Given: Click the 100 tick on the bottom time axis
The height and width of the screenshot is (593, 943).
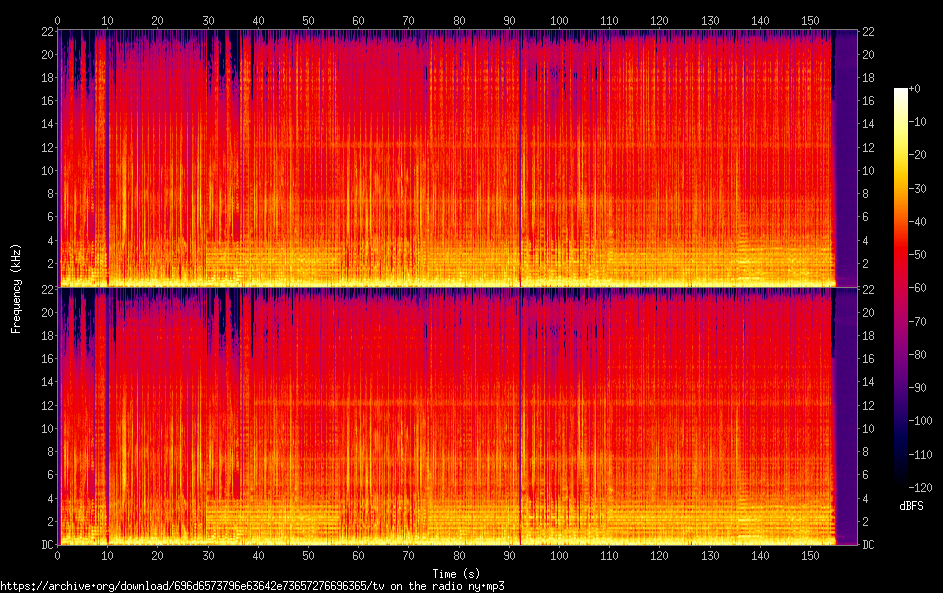Looking at the screenshot, I should pyautogui.click(x=559, y=555).
